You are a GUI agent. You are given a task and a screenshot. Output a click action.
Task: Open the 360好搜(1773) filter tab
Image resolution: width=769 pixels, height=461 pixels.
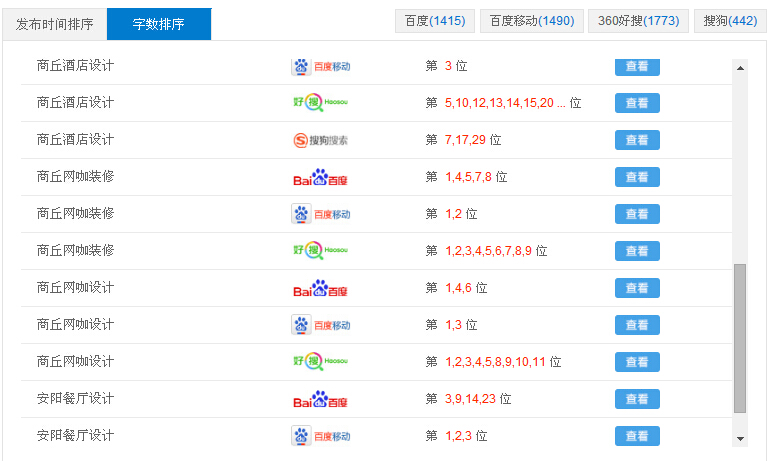click(638, 21)
